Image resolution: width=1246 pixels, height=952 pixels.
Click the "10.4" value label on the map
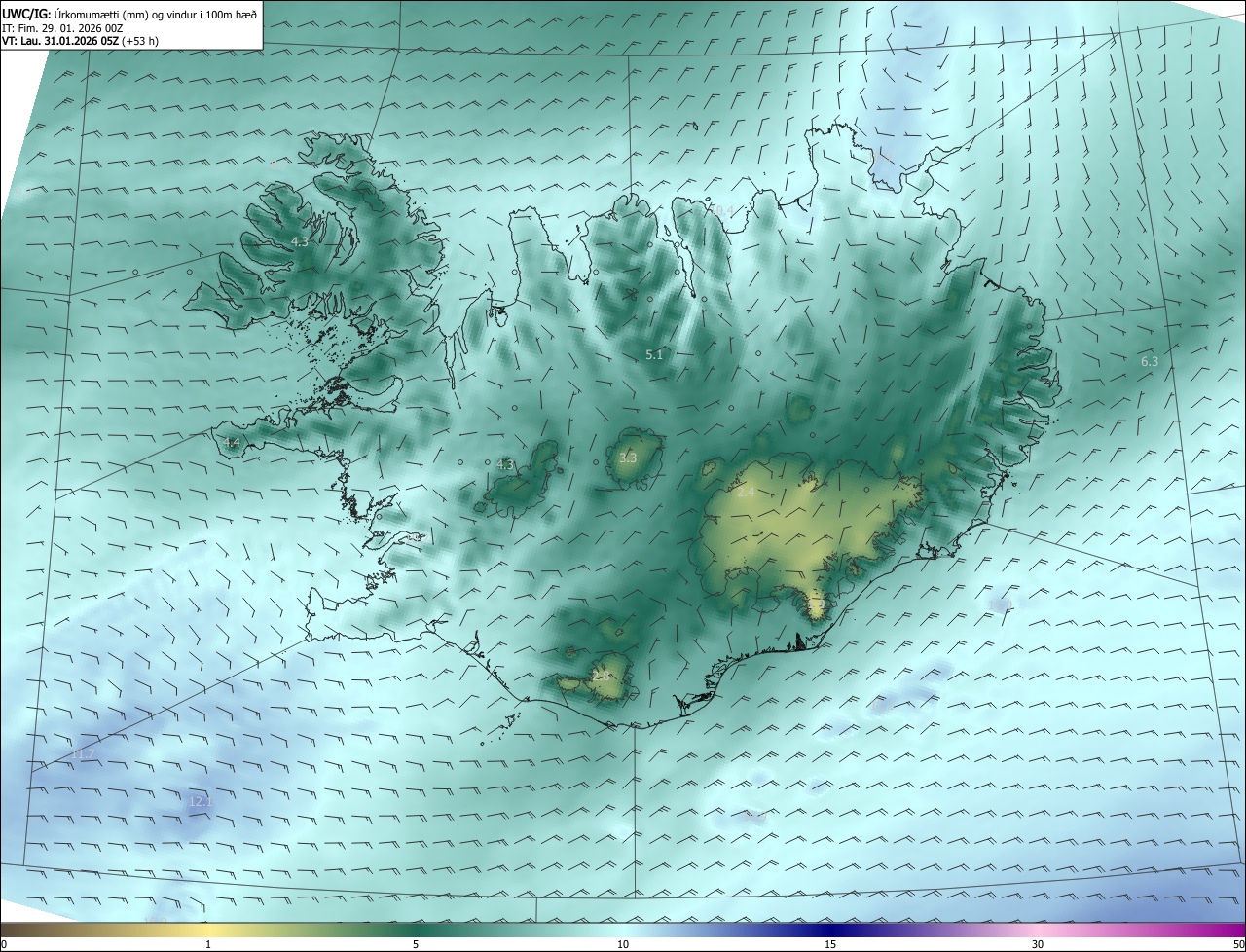(x=721, y=210)
